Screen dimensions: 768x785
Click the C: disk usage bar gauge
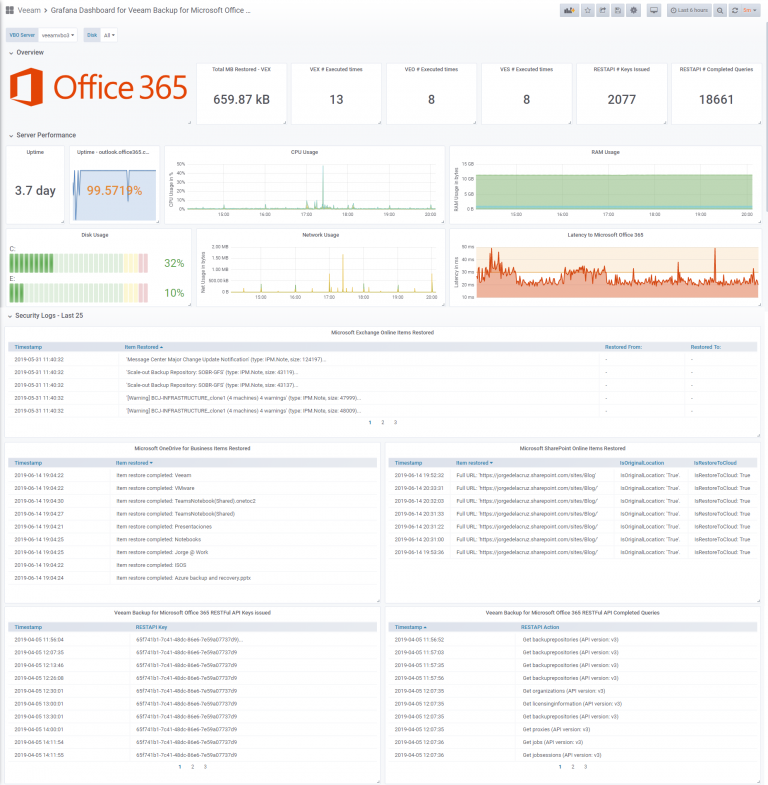point(79,263)
